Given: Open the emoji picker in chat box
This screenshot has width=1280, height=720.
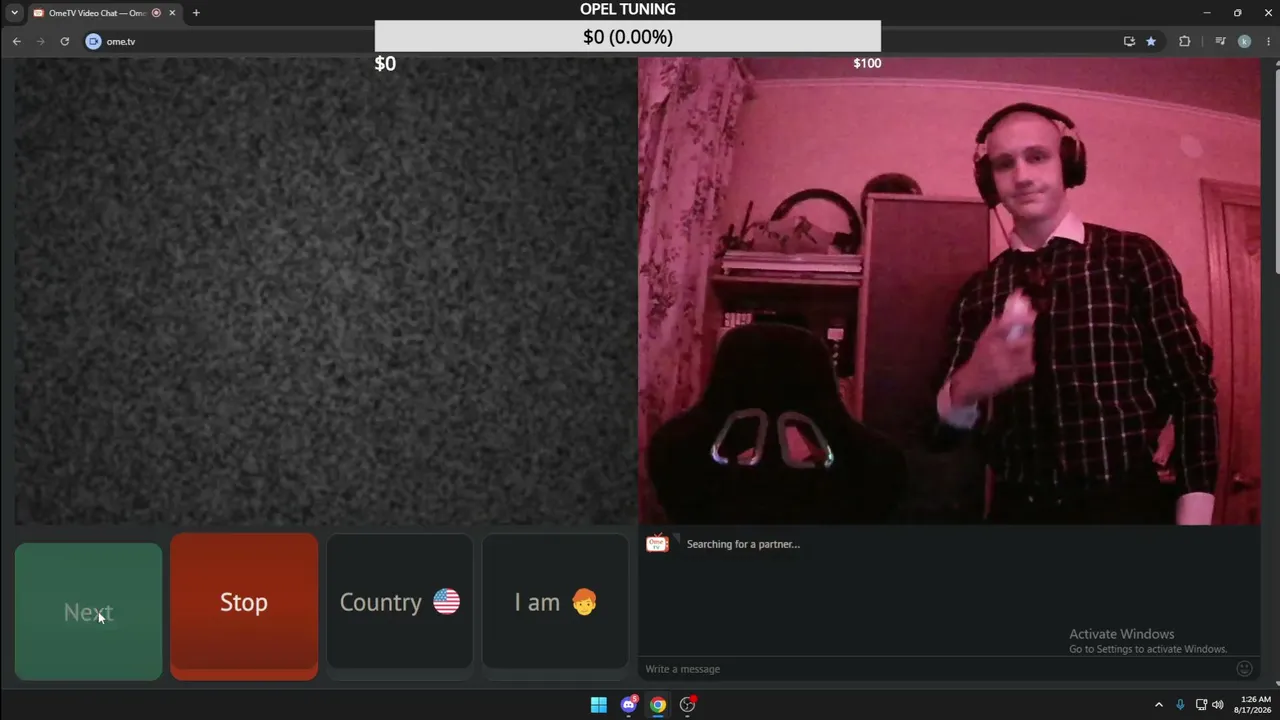Looking at the screenshot, I should click(x=1245, y=669).
